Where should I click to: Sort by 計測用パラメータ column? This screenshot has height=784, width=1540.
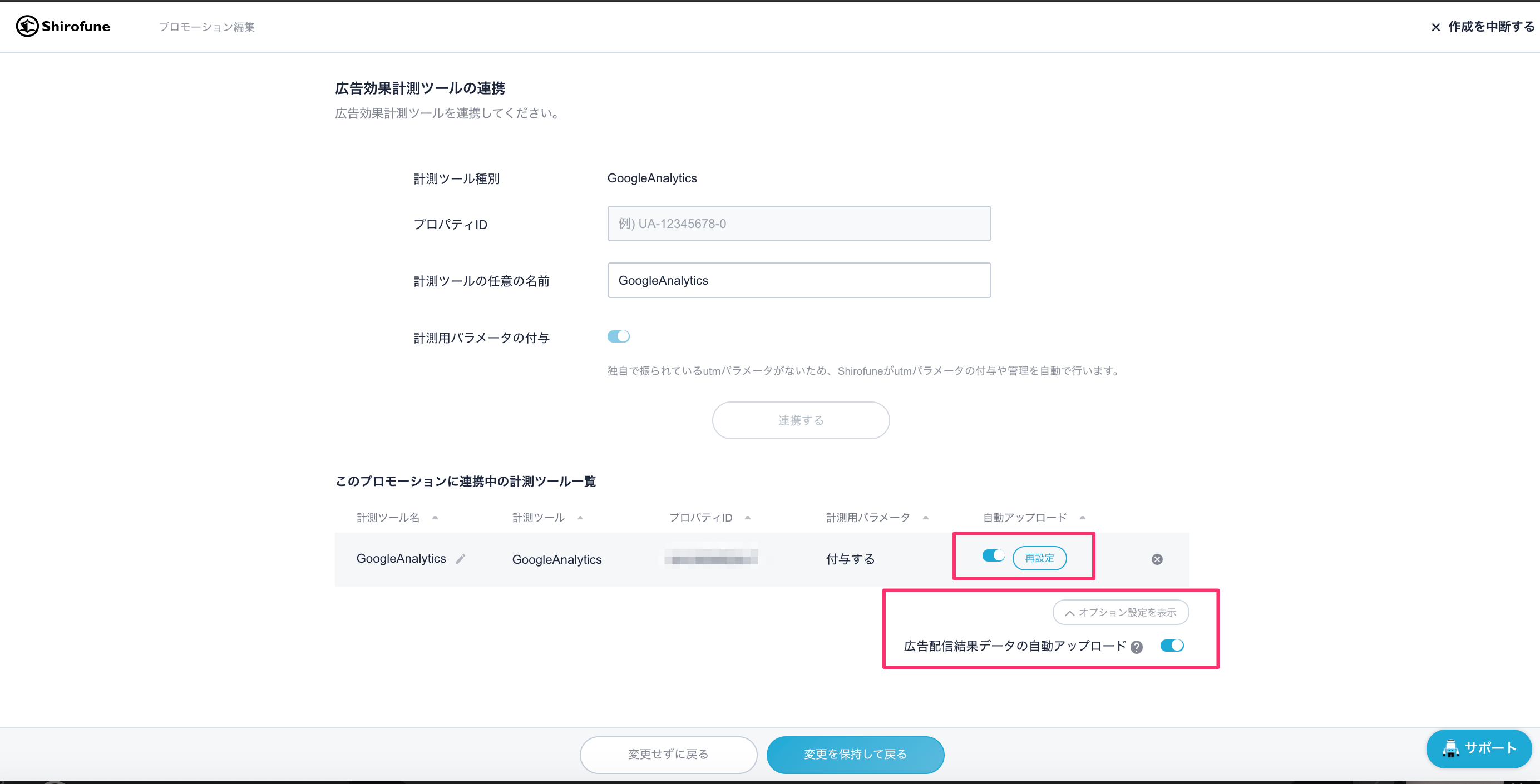coord(877,518)
